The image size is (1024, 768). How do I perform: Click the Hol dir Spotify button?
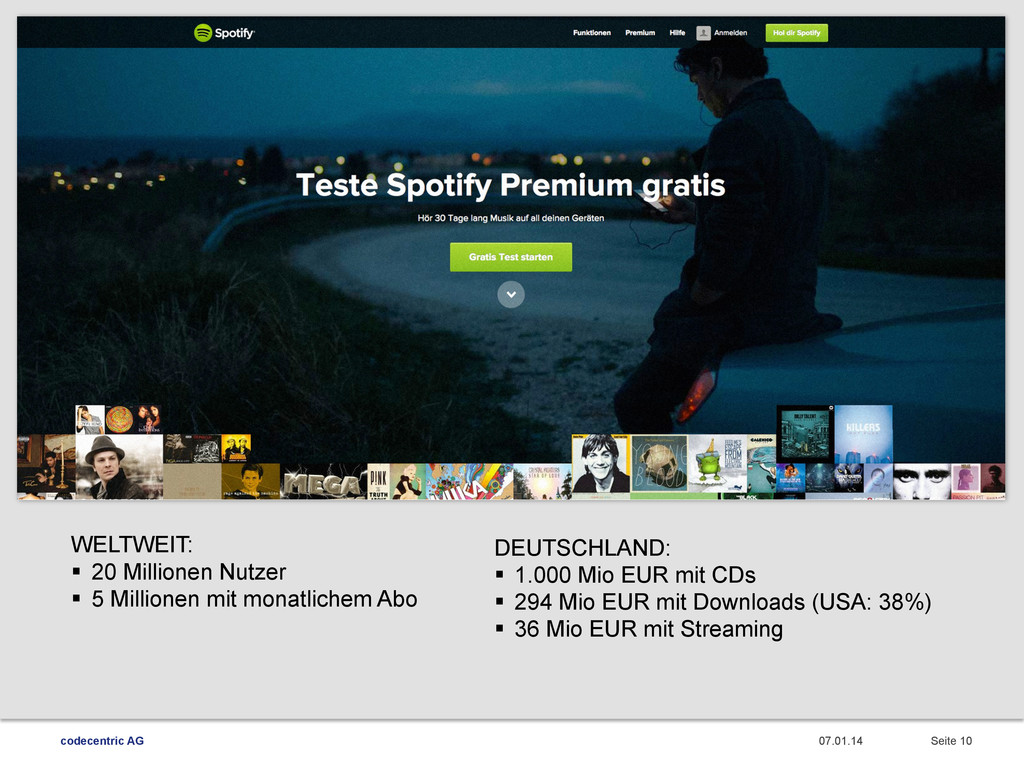pos(797,33)
